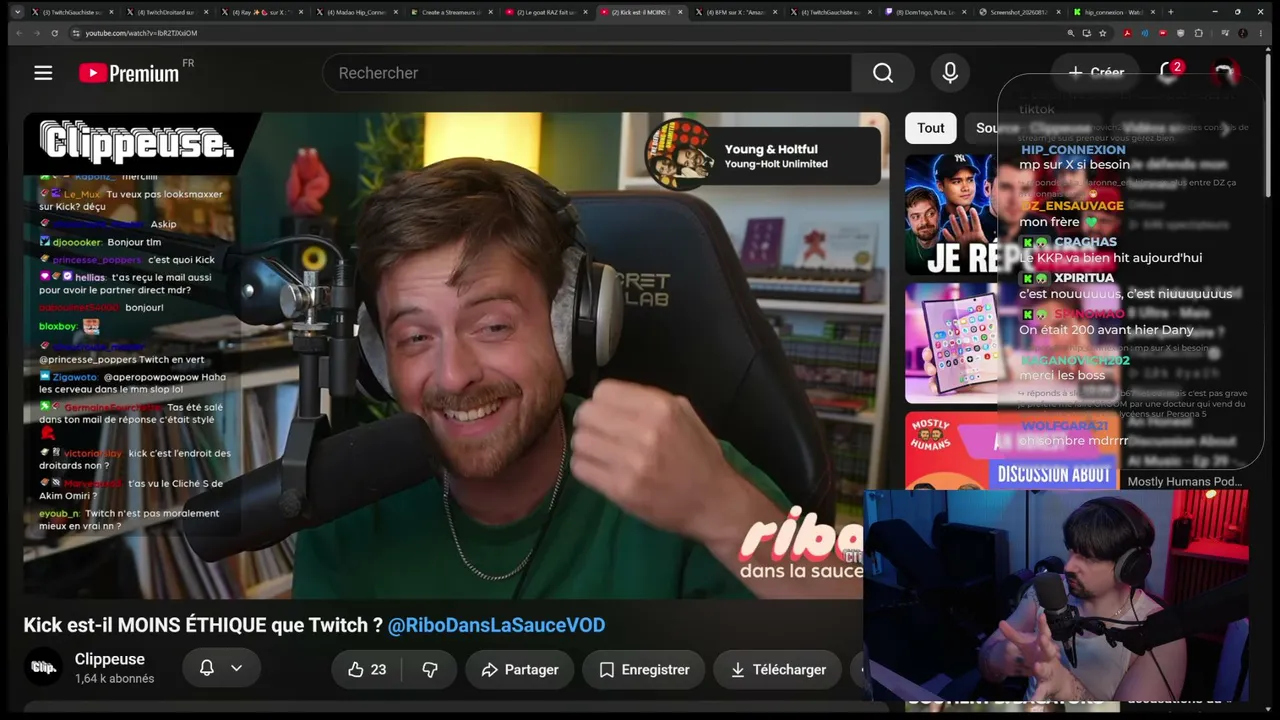Open Clippeuse channel avatar
The image size is (1280, 720).
pyautogui.click(x=43, y=668)
